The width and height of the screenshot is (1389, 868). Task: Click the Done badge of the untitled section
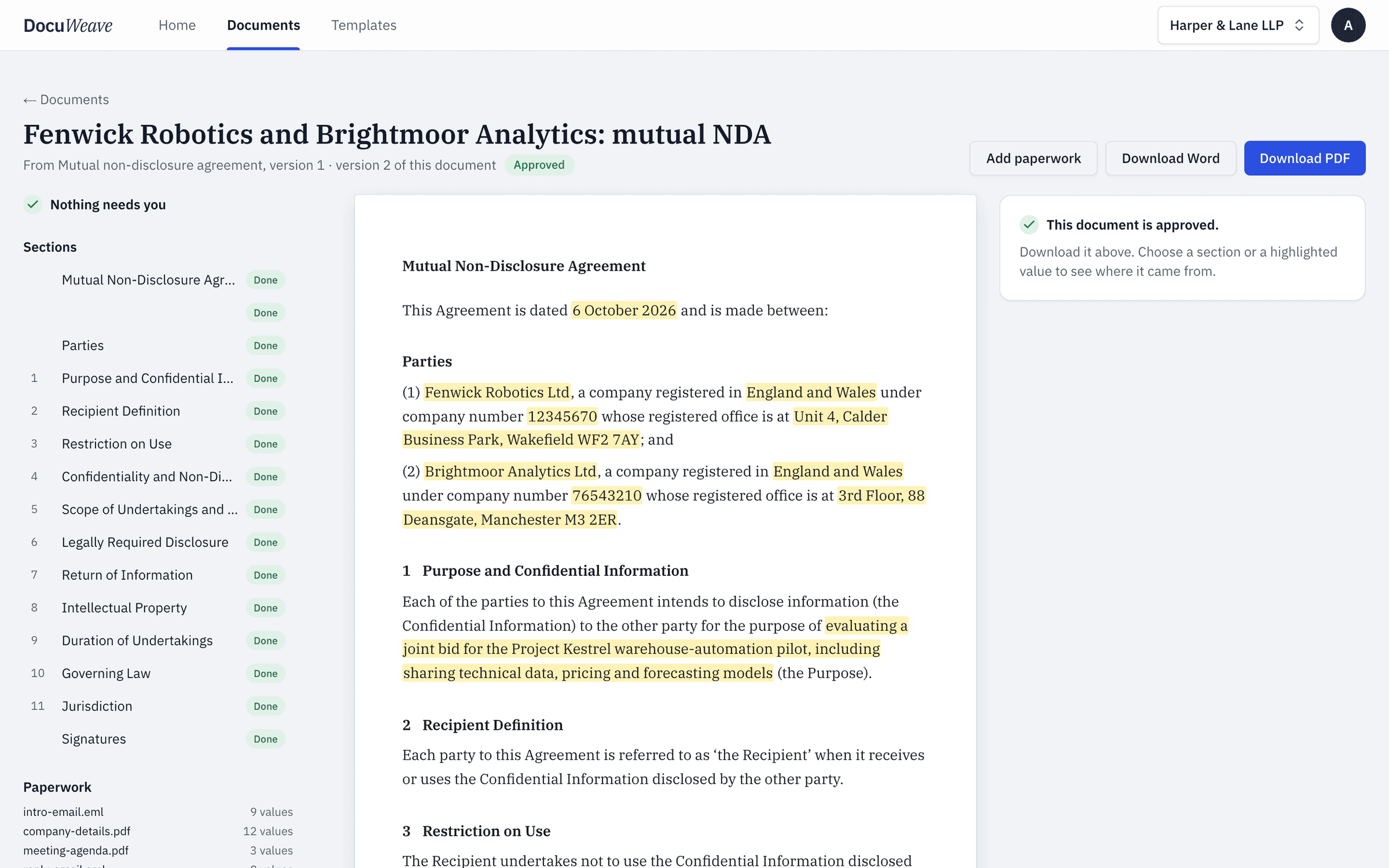point(266,312)
